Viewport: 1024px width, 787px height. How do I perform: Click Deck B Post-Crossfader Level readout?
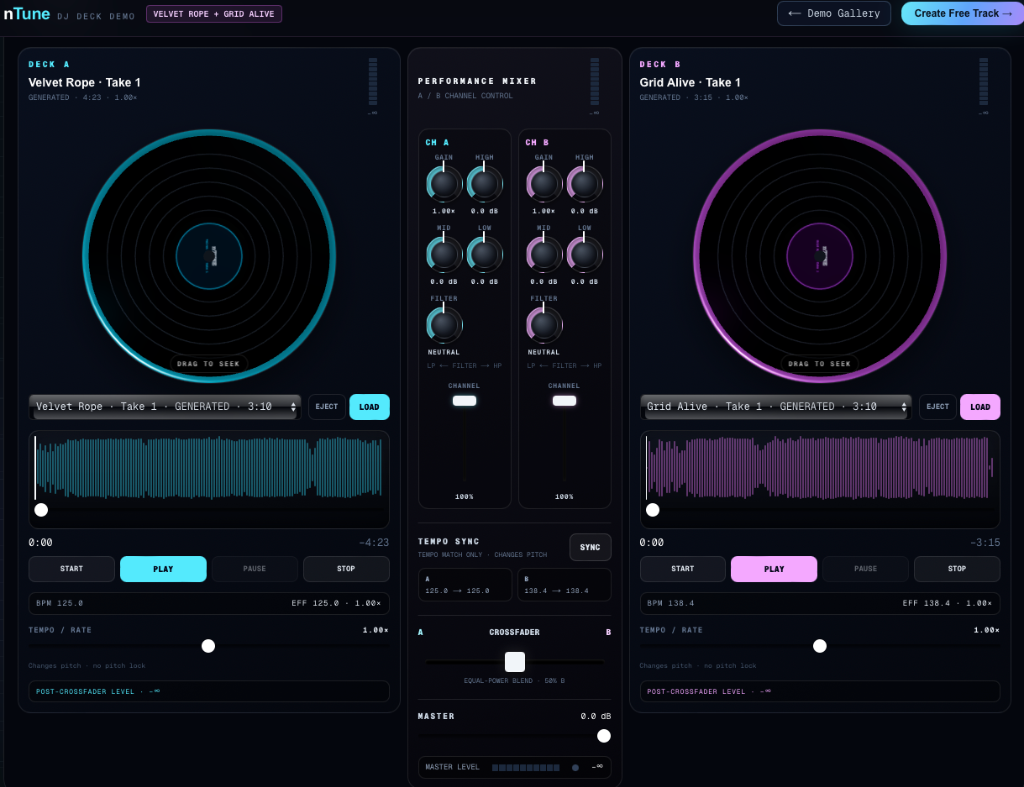(820, 691)
